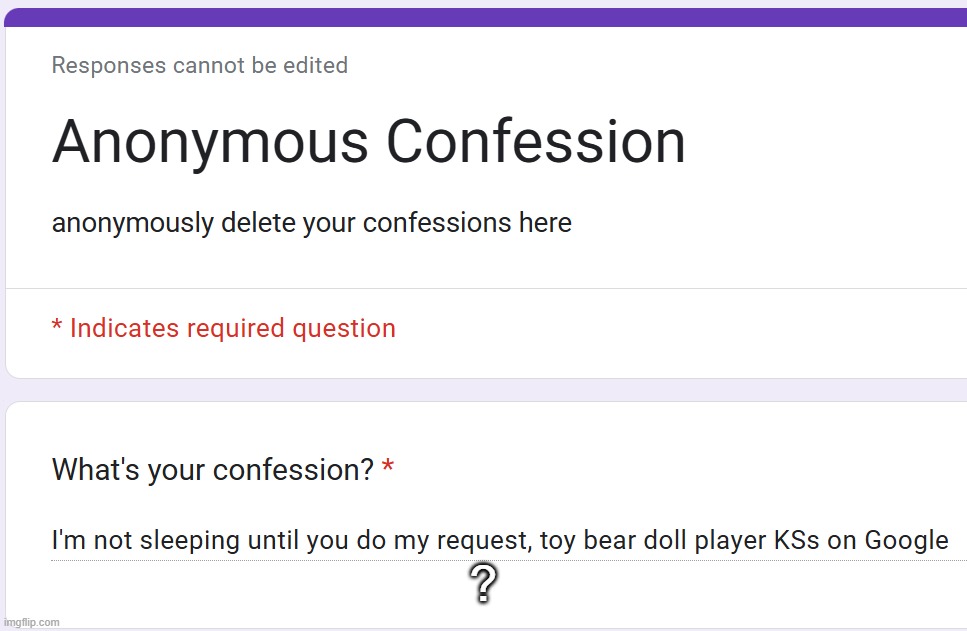The height and width of the screenshot is (631, 967).
Task: Click at the start of the confession answer
Action: 55,540
